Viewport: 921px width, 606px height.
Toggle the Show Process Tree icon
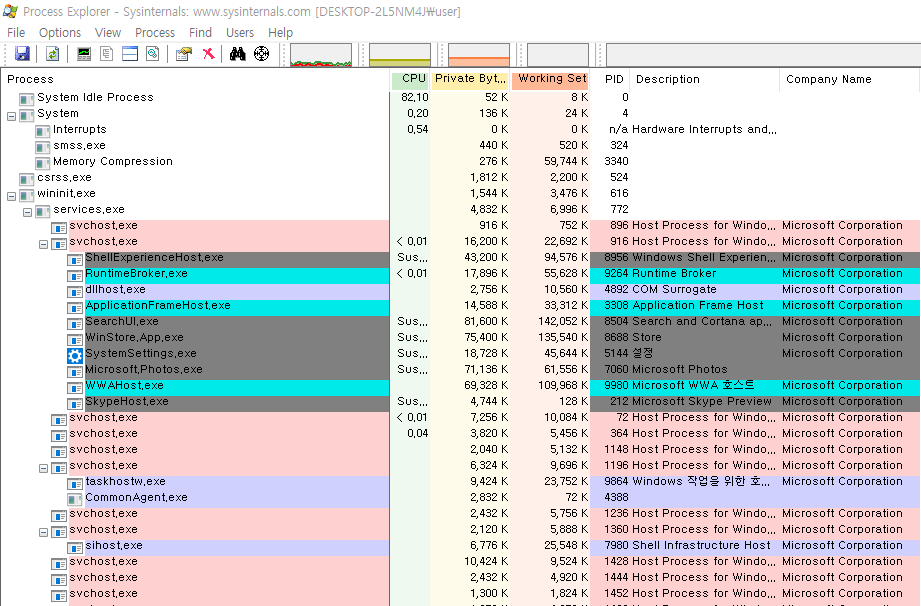pos(106,54)
